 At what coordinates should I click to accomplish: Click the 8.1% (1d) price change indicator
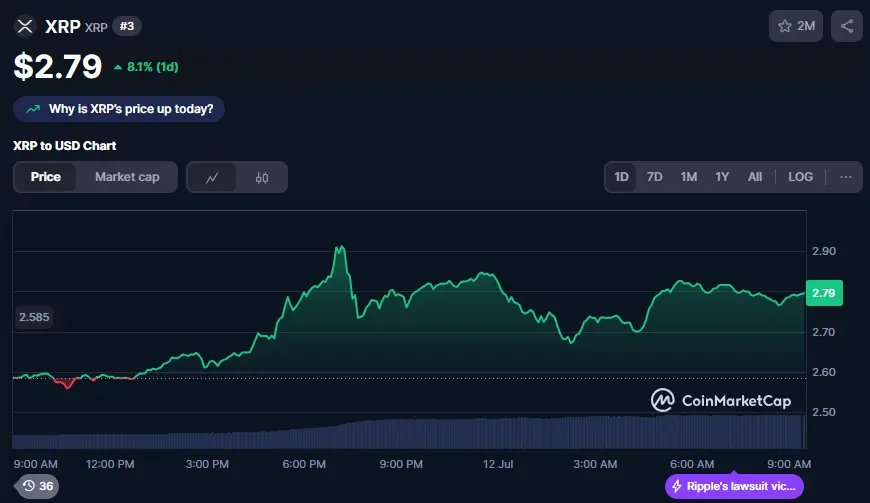click(x=146, y=67)
